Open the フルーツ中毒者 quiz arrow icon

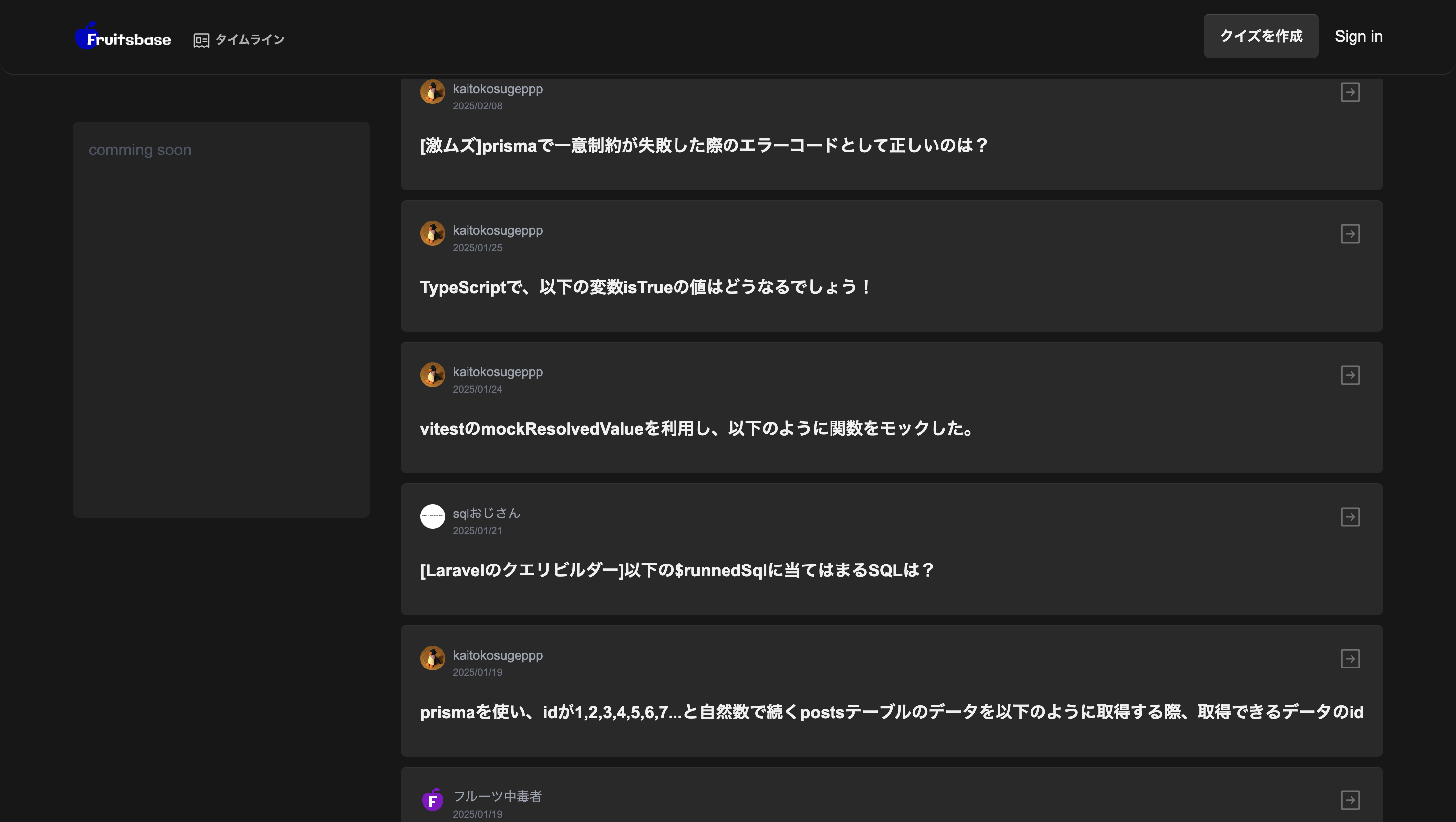point(1351,800)
